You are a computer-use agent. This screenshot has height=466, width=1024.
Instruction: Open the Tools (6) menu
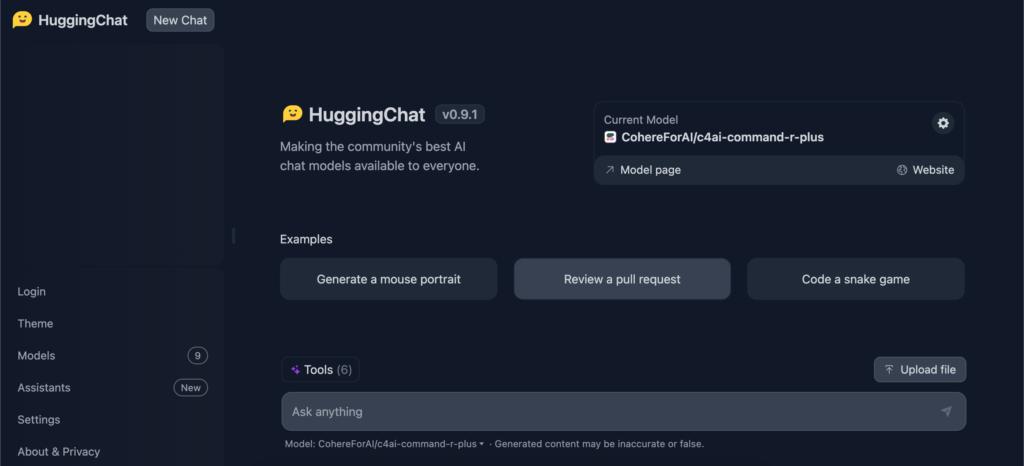click(321, 370)
